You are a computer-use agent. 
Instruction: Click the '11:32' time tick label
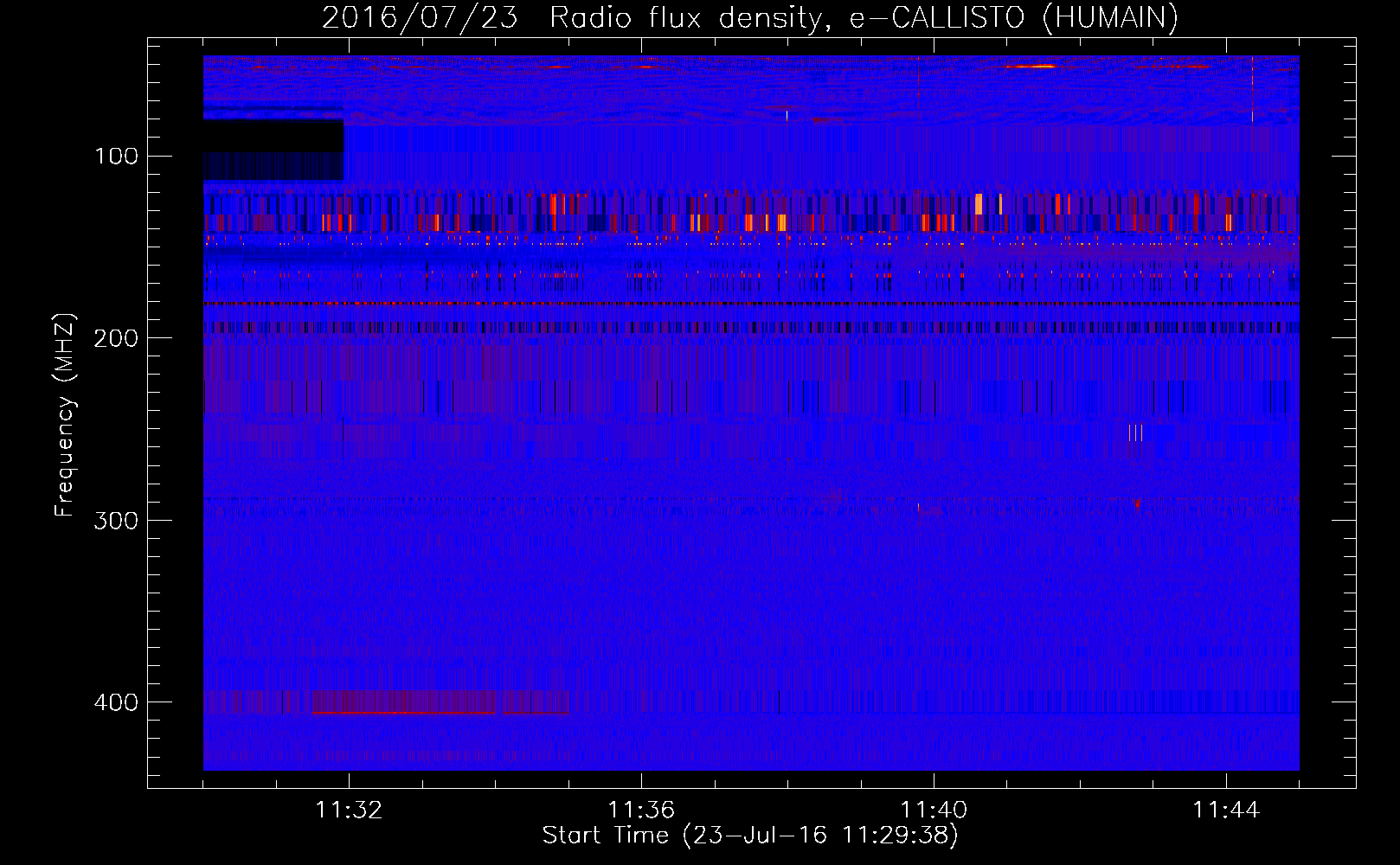[x=349, y=811]
